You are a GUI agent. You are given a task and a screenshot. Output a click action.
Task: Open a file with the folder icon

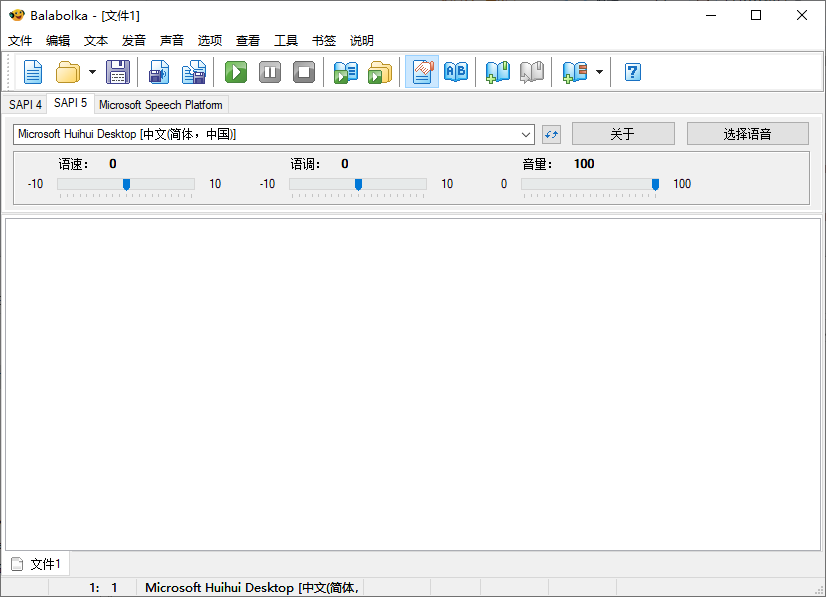(x=67, y=72)
